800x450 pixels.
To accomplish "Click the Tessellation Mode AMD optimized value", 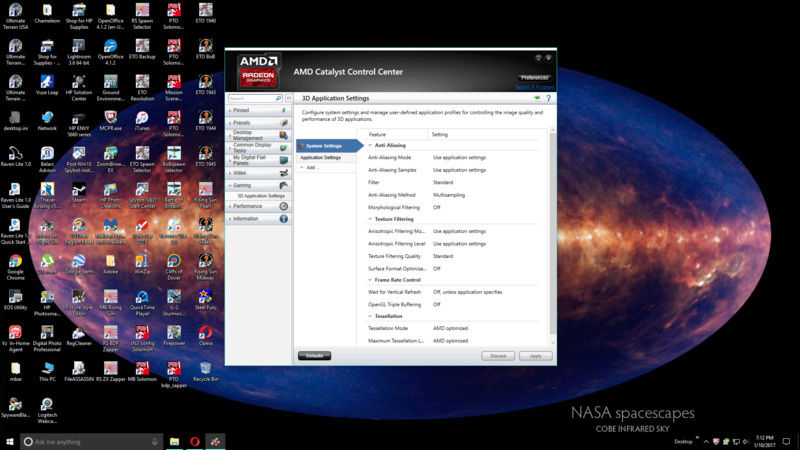I will click(451, 329).
